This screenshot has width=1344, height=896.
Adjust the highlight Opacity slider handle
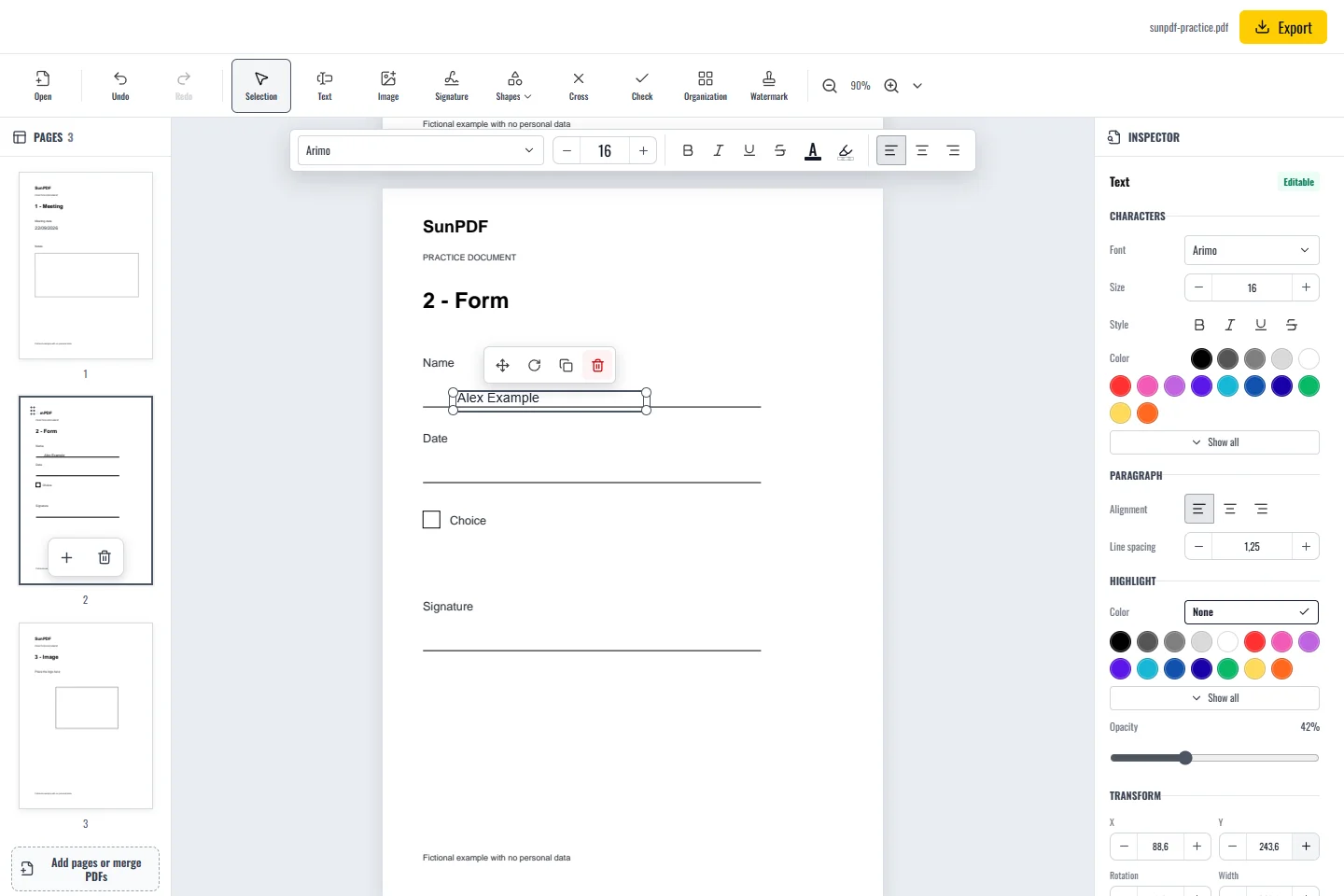click(x=1185, y=758)
